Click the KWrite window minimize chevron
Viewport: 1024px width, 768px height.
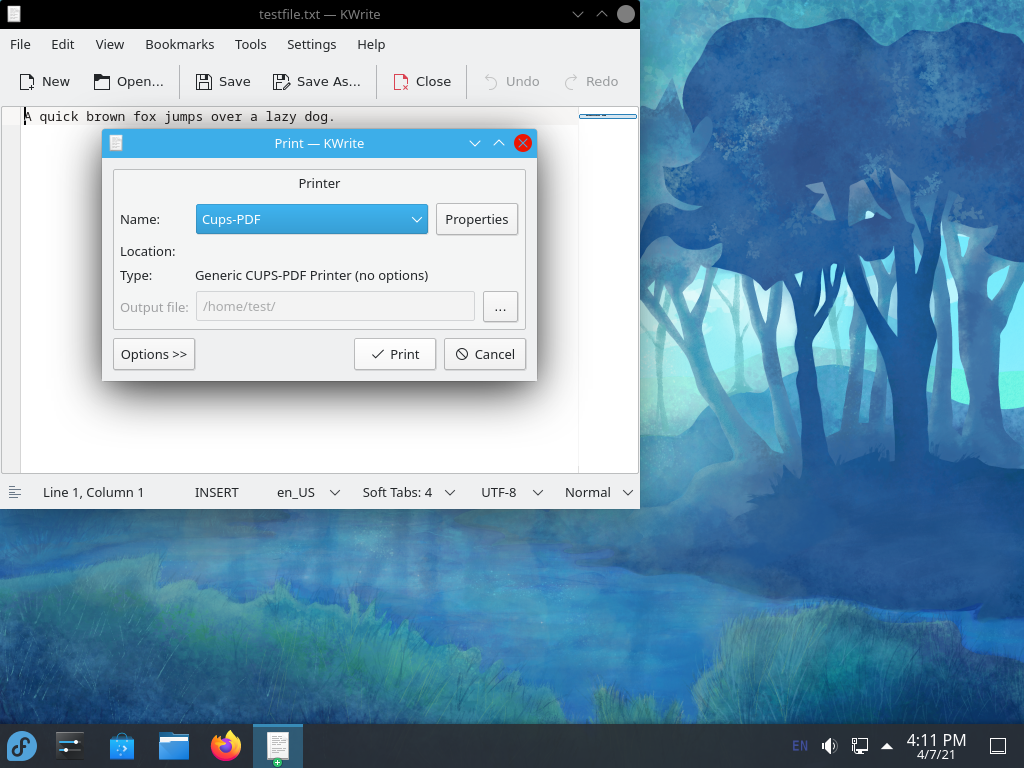578,14
